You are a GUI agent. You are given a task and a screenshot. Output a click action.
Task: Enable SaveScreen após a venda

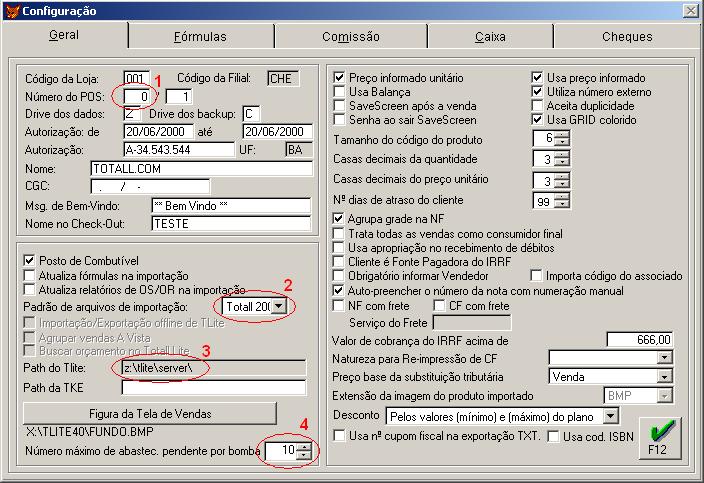point(339,105)
